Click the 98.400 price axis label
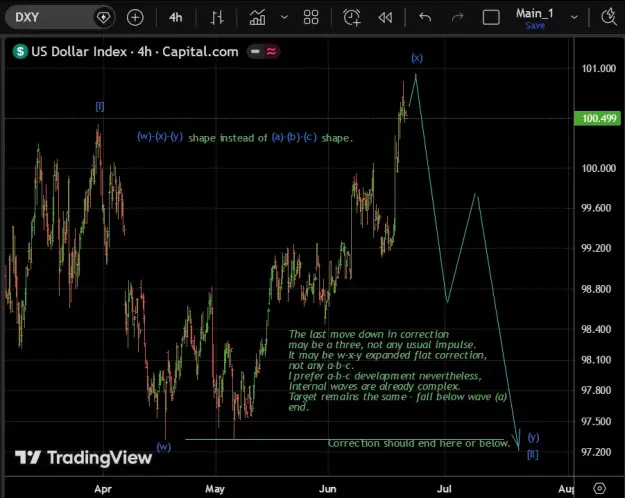 596,329
